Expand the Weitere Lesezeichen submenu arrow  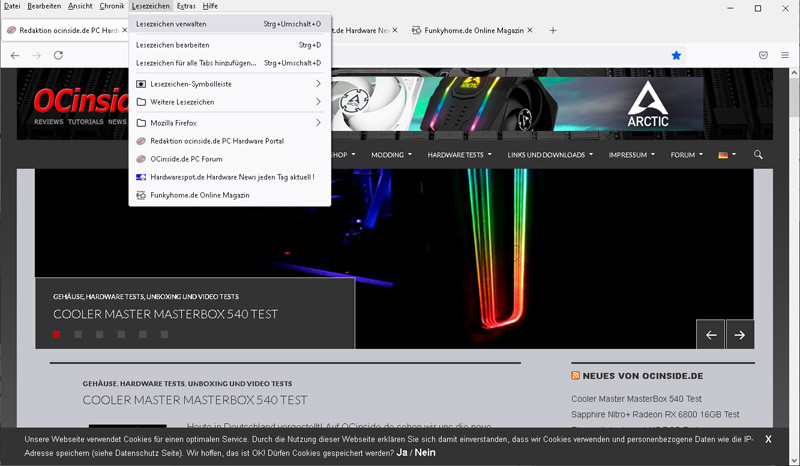318,102
